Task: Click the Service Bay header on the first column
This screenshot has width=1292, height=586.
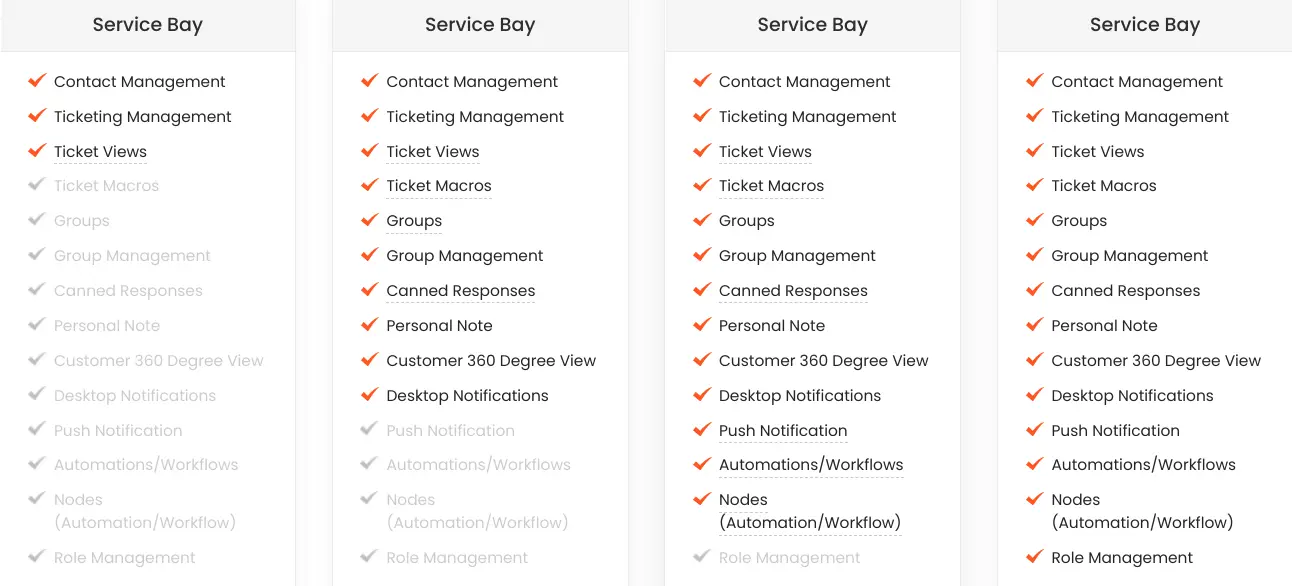Action: pos(147,24)
